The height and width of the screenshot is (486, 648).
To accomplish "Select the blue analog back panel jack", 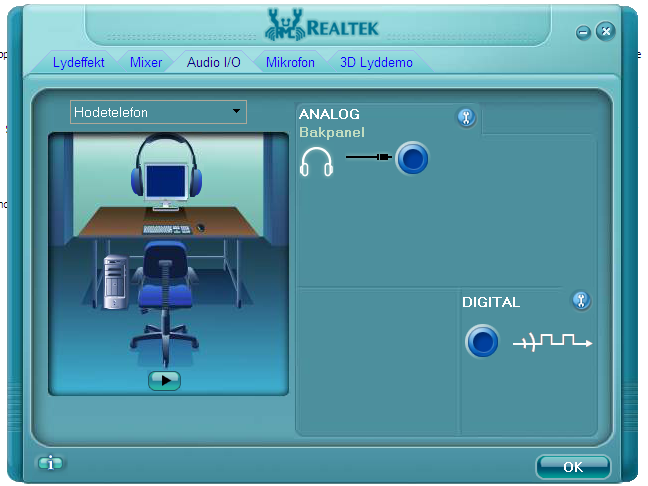I will click(412, 158).
